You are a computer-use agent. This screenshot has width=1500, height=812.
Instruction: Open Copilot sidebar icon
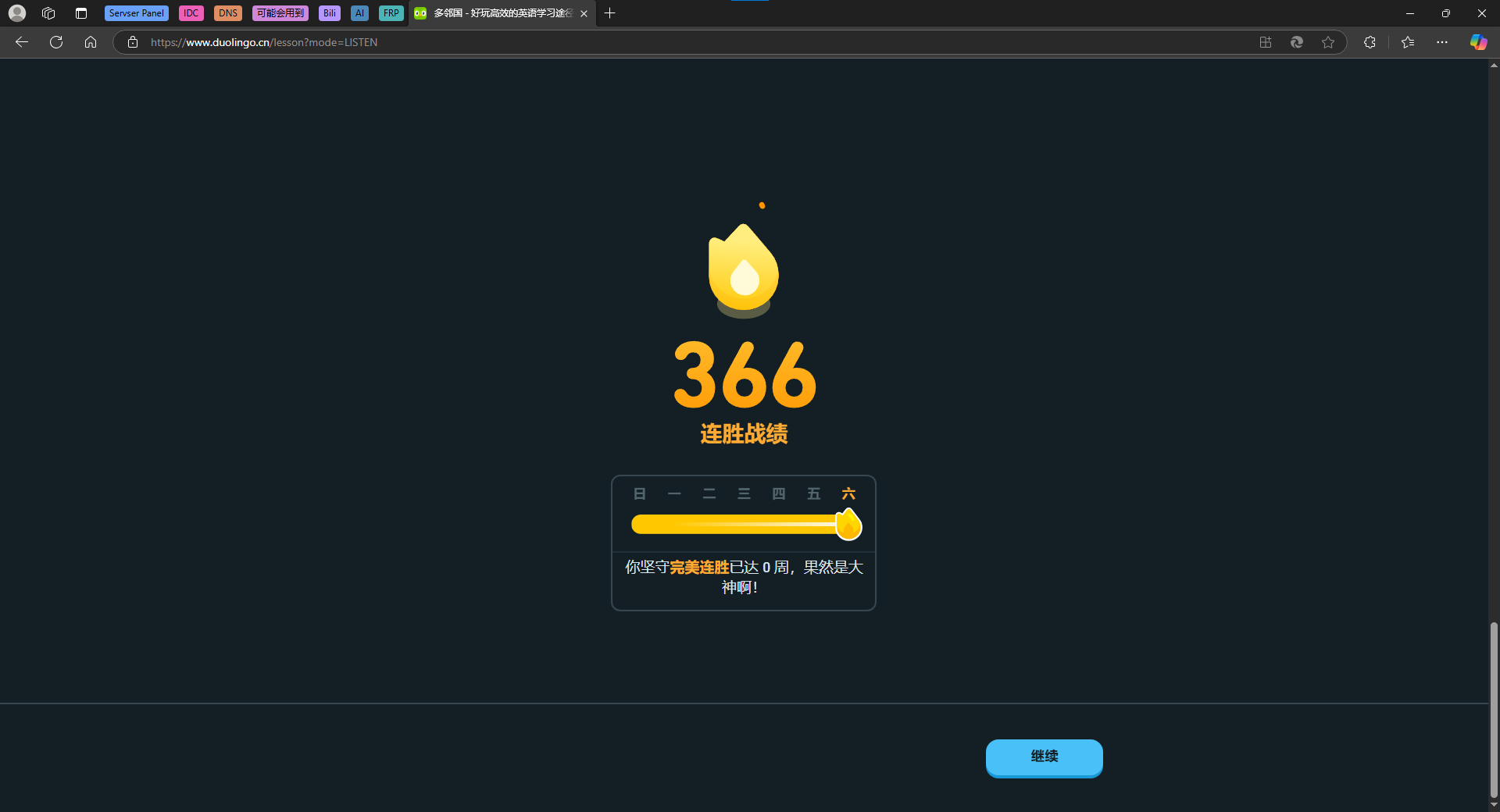point(1478,42)
